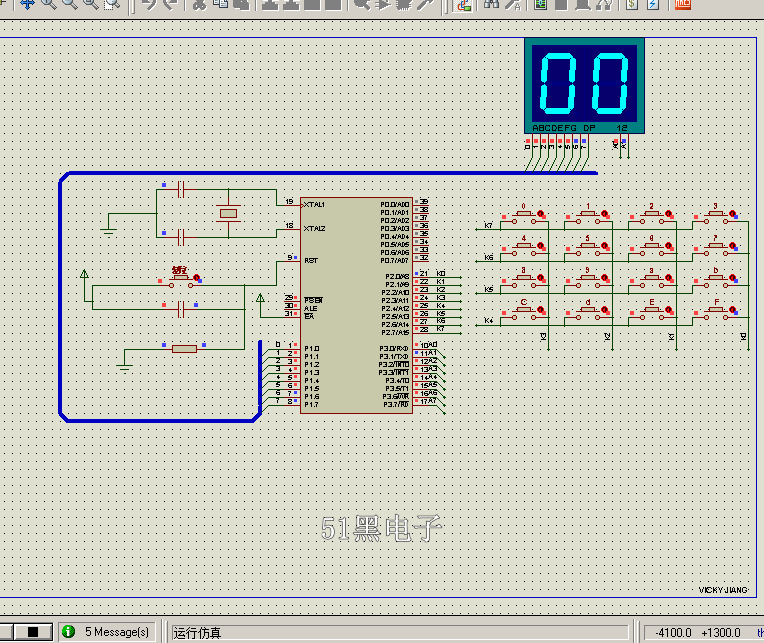
Task: Toggle the latch dot on keypad key 5
Action: 604,246
